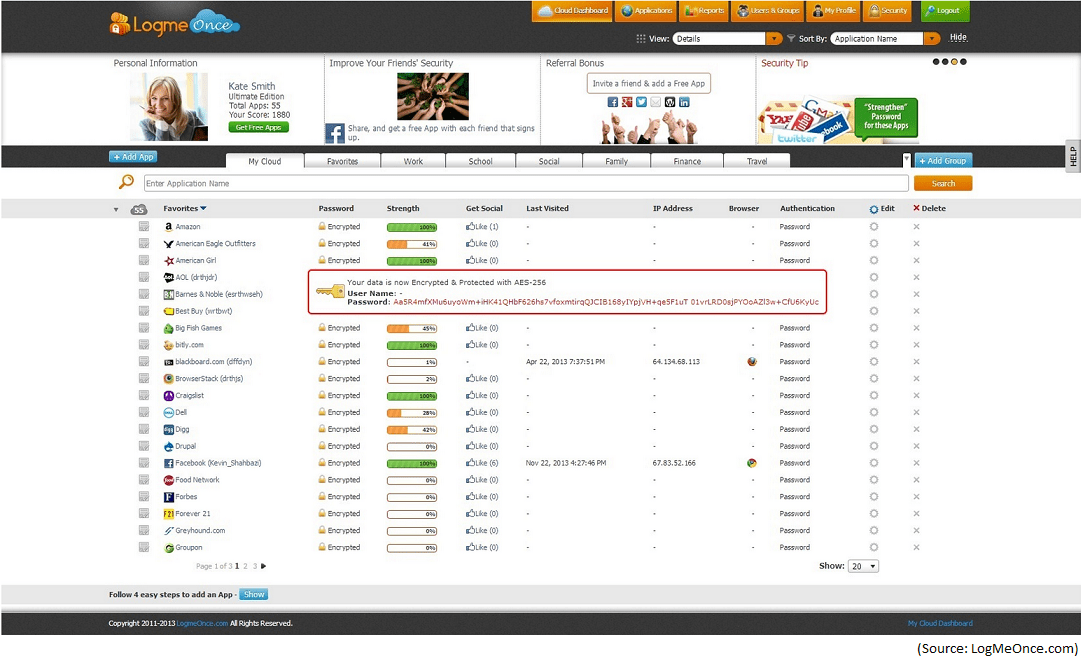This screenshot has width=1083, height=660.
Task: Click the Craigslist strength bar
Action: click(412, 396)
